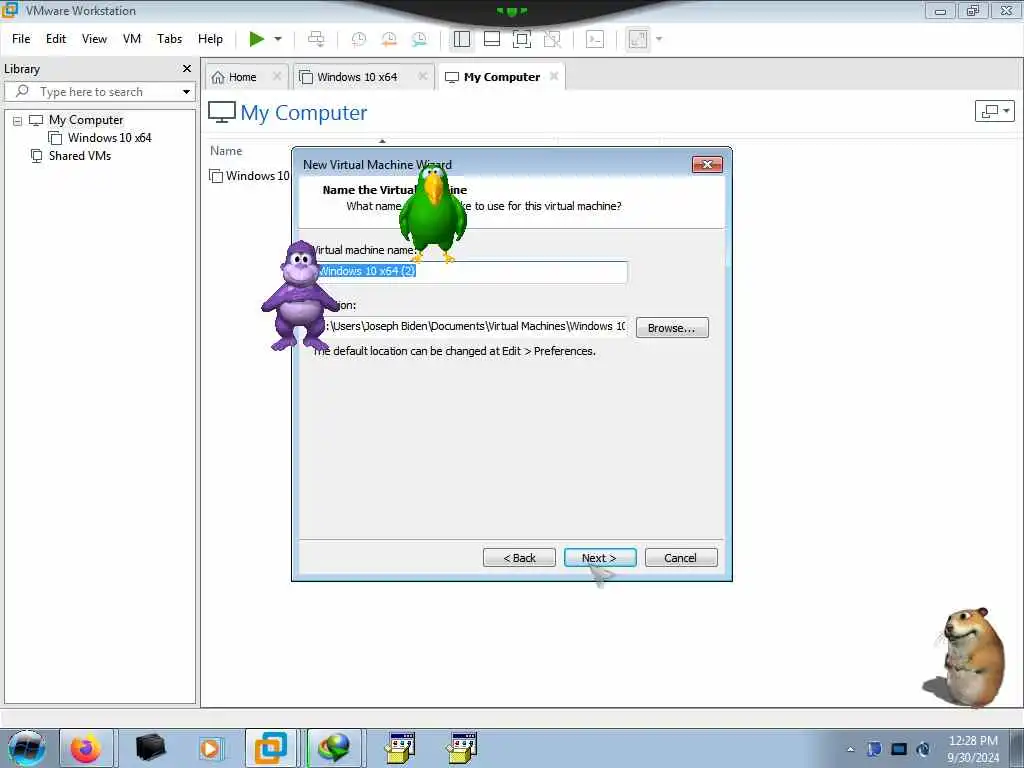This screenshot has width=1024, height=768.
Task: Click the VMware Workstation taskbar icon
Action: 270,748
